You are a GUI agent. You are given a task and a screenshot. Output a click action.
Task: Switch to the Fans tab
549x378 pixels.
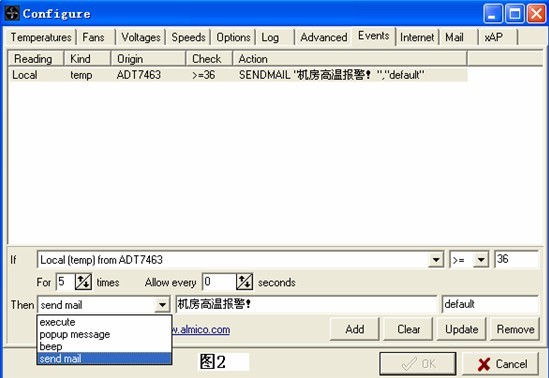[x=93, y=37]
